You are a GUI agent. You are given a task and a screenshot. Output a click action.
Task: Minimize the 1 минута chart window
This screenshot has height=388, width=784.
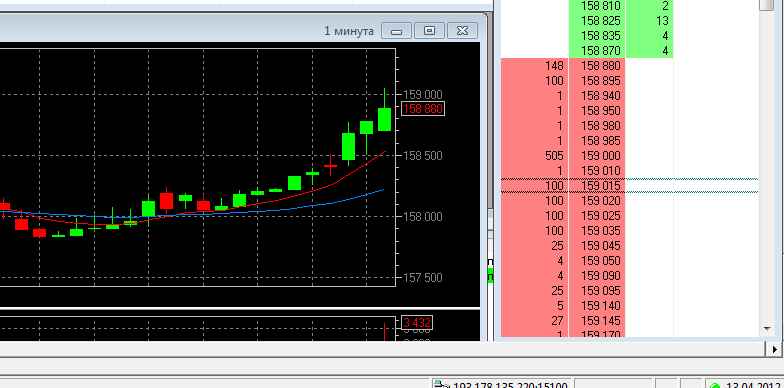click(x=396, y=31)
